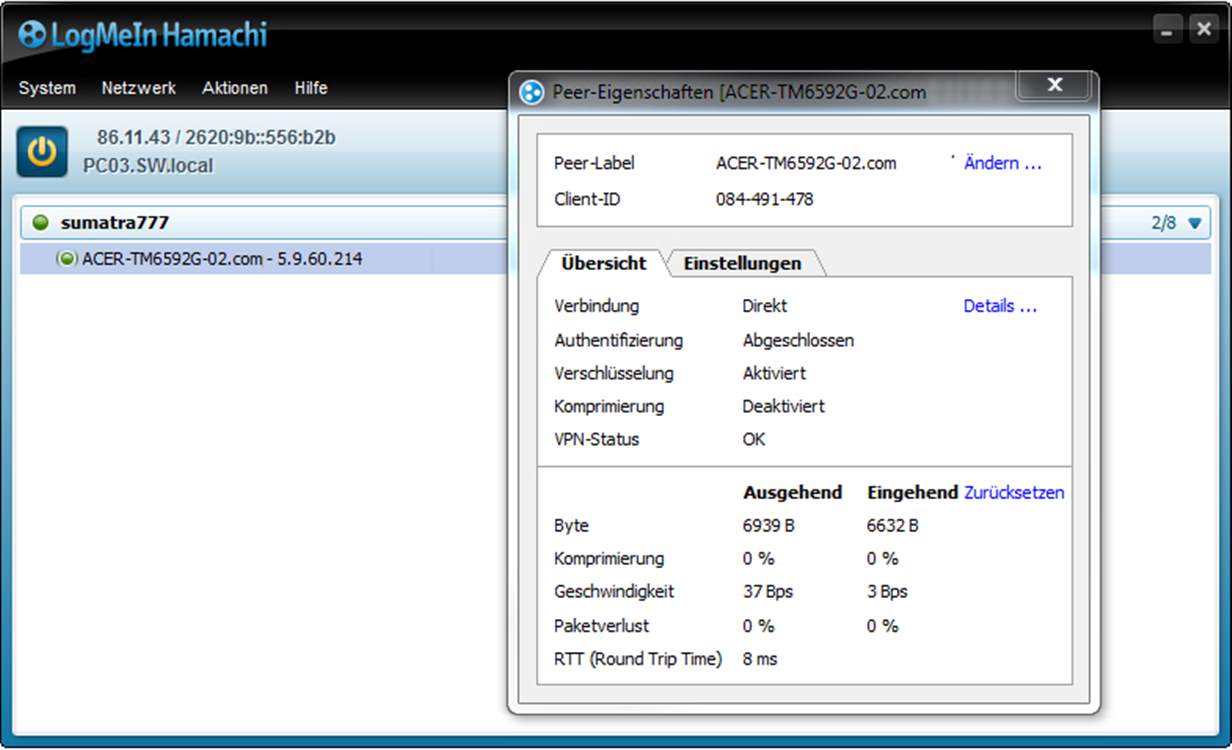The height and width of the screenshot is (750, 1232).
Task: Click the outgoing byte count 6939 B
Action: click(x=768, y=525)
